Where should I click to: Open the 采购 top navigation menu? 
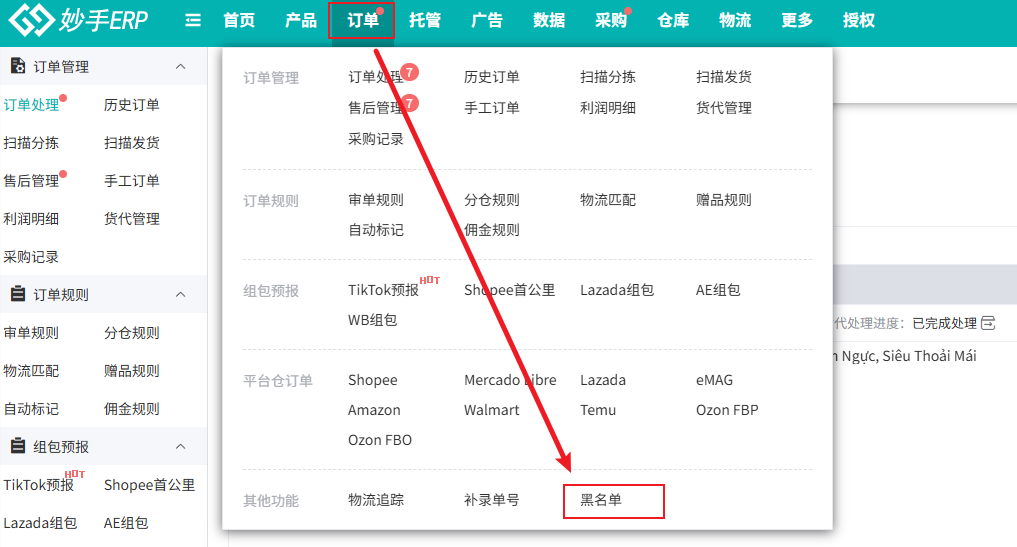click(610, 20)
